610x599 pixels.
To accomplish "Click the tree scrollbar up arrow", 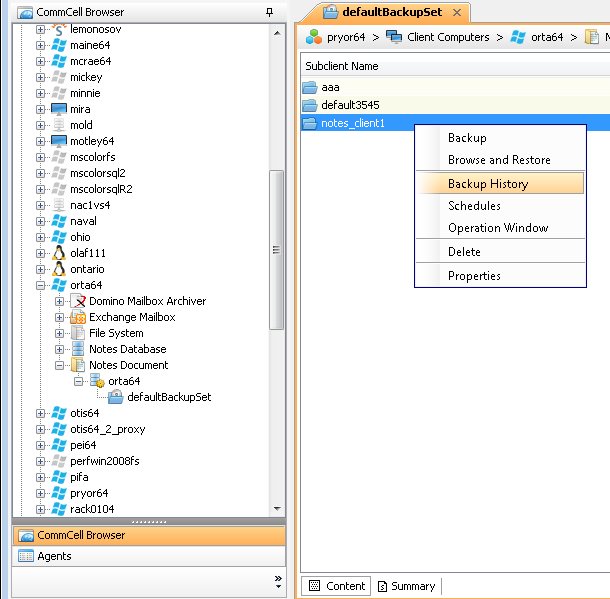I will coord(277,33).
